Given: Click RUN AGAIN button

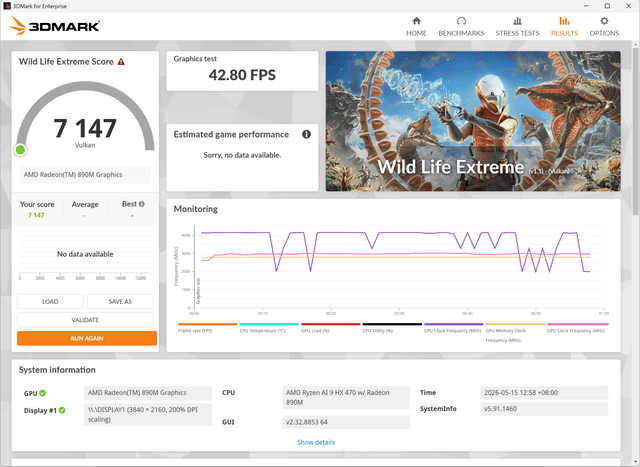Looking at the screenshot, I should [x=87, y=338].
